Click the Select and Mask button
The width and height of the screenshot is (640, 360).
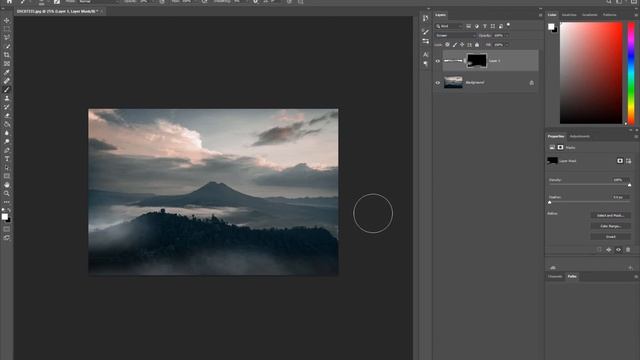610,216
